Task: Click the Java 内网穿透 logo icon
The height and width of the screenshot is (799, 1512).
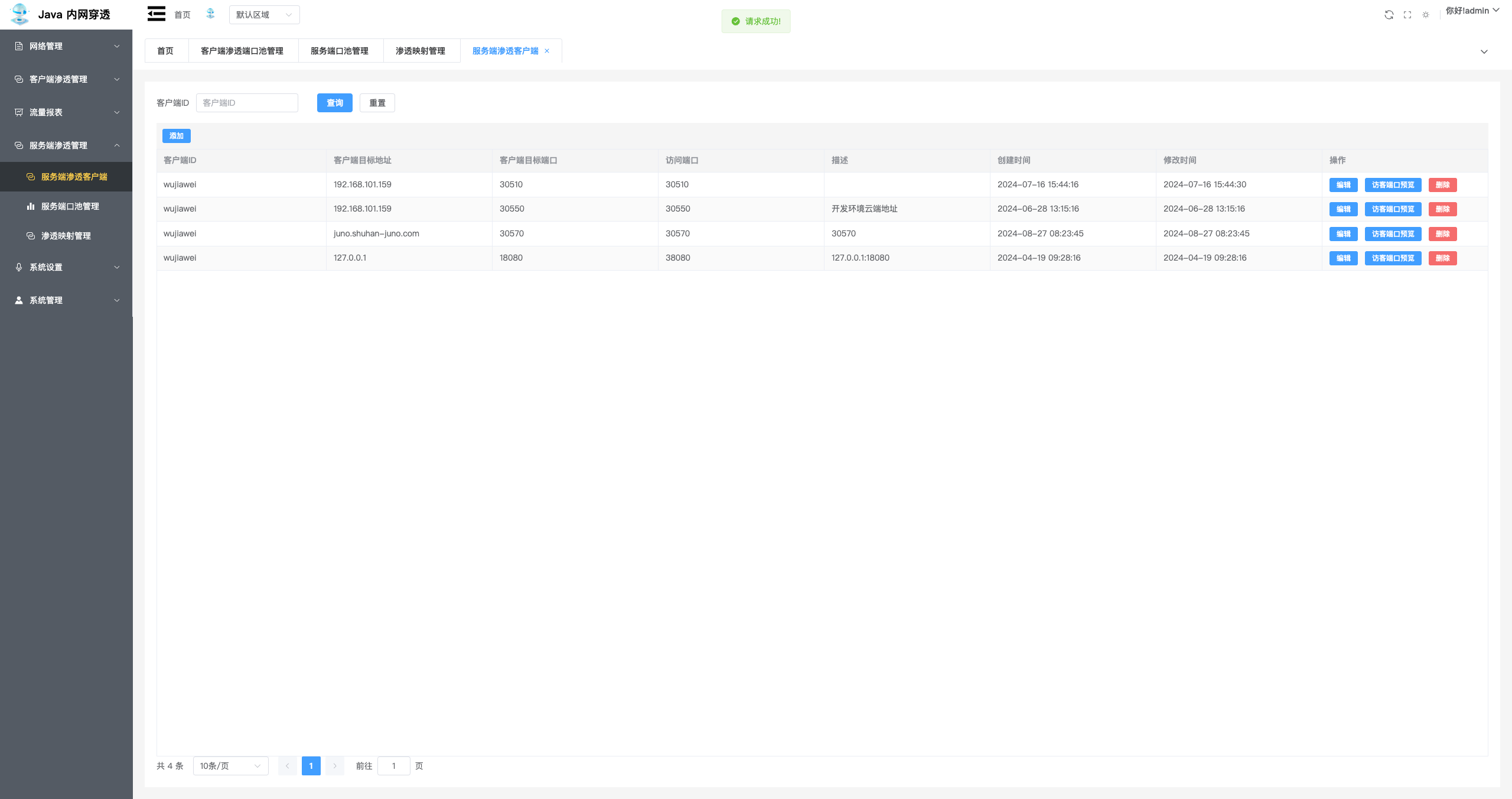Action: point(19,14)
